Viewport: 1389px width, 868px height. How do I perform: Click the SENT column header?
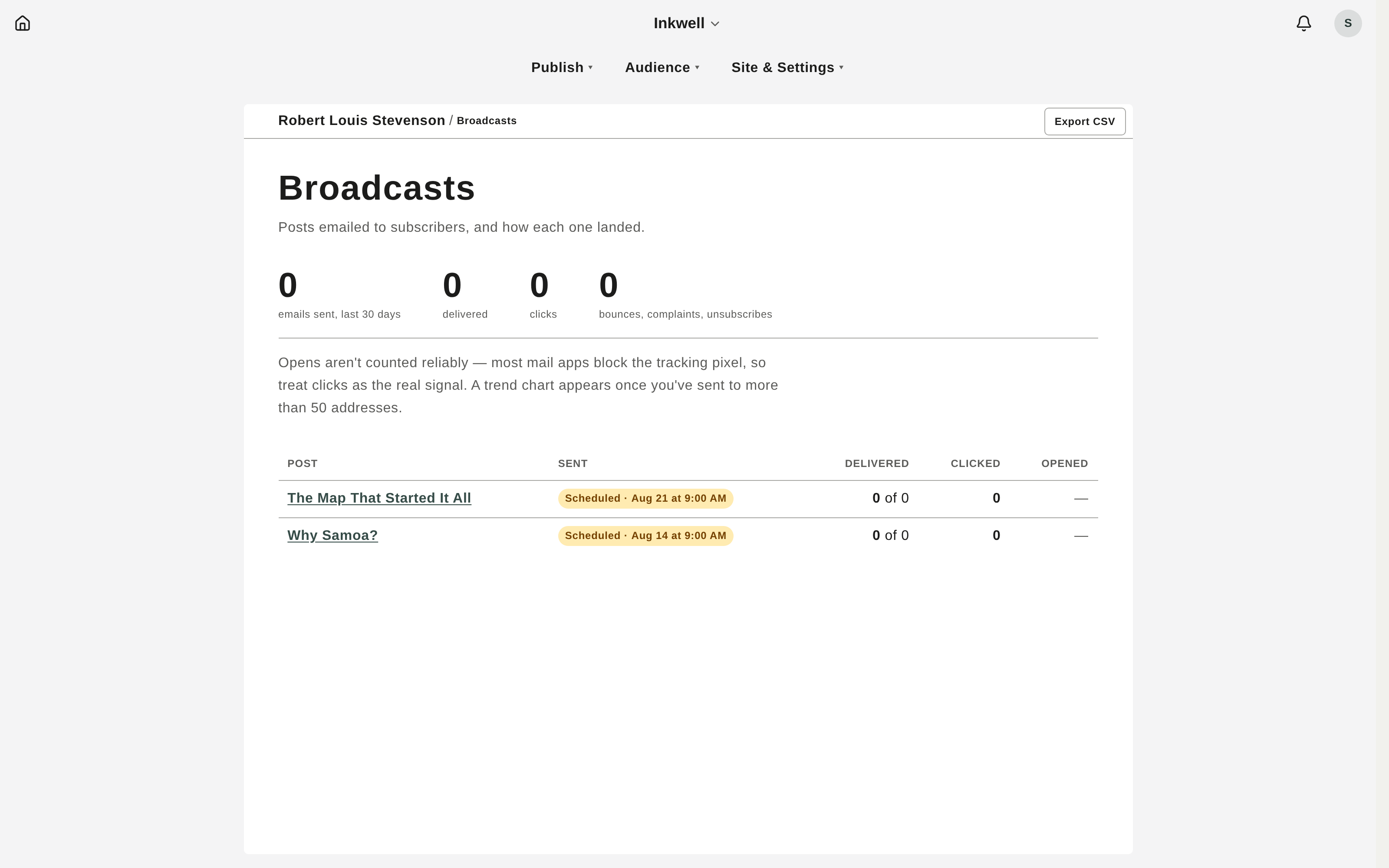[573, 463]
